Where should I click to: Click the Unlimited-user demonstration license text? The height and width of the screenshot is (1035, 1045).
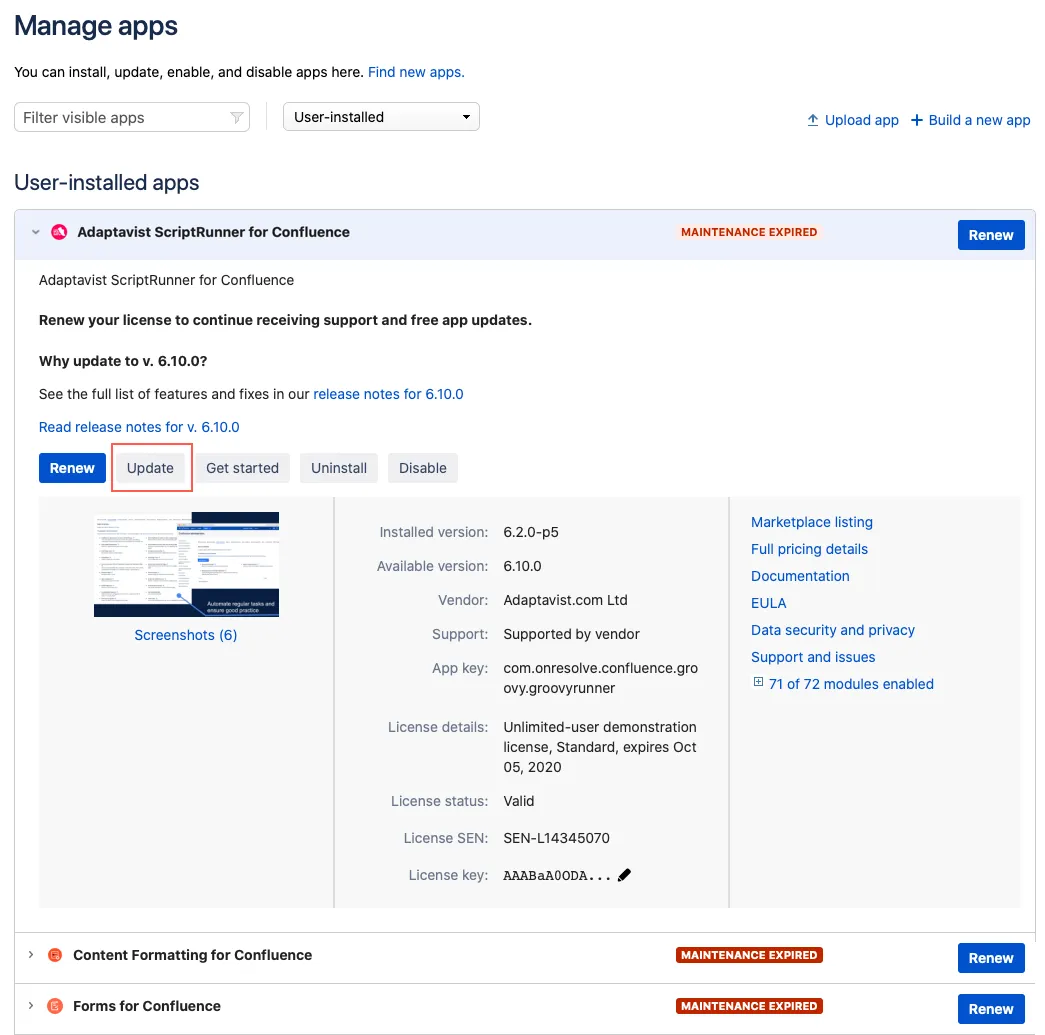coord(600,747)
